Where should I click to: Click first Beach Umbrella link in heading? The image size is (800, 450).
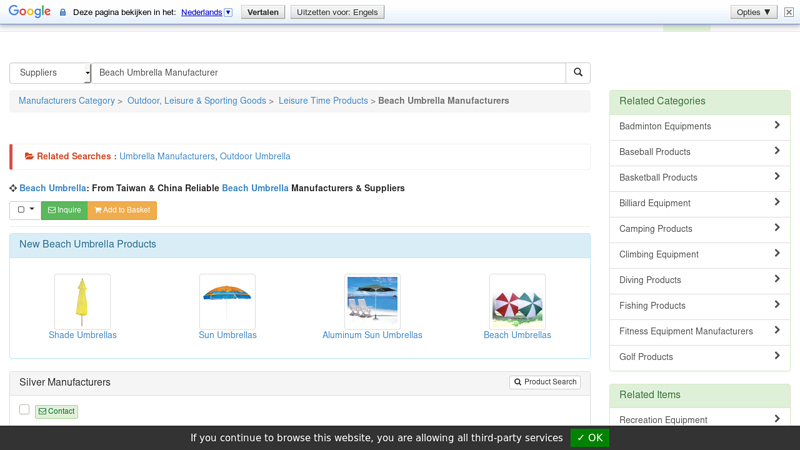[53, 188]
